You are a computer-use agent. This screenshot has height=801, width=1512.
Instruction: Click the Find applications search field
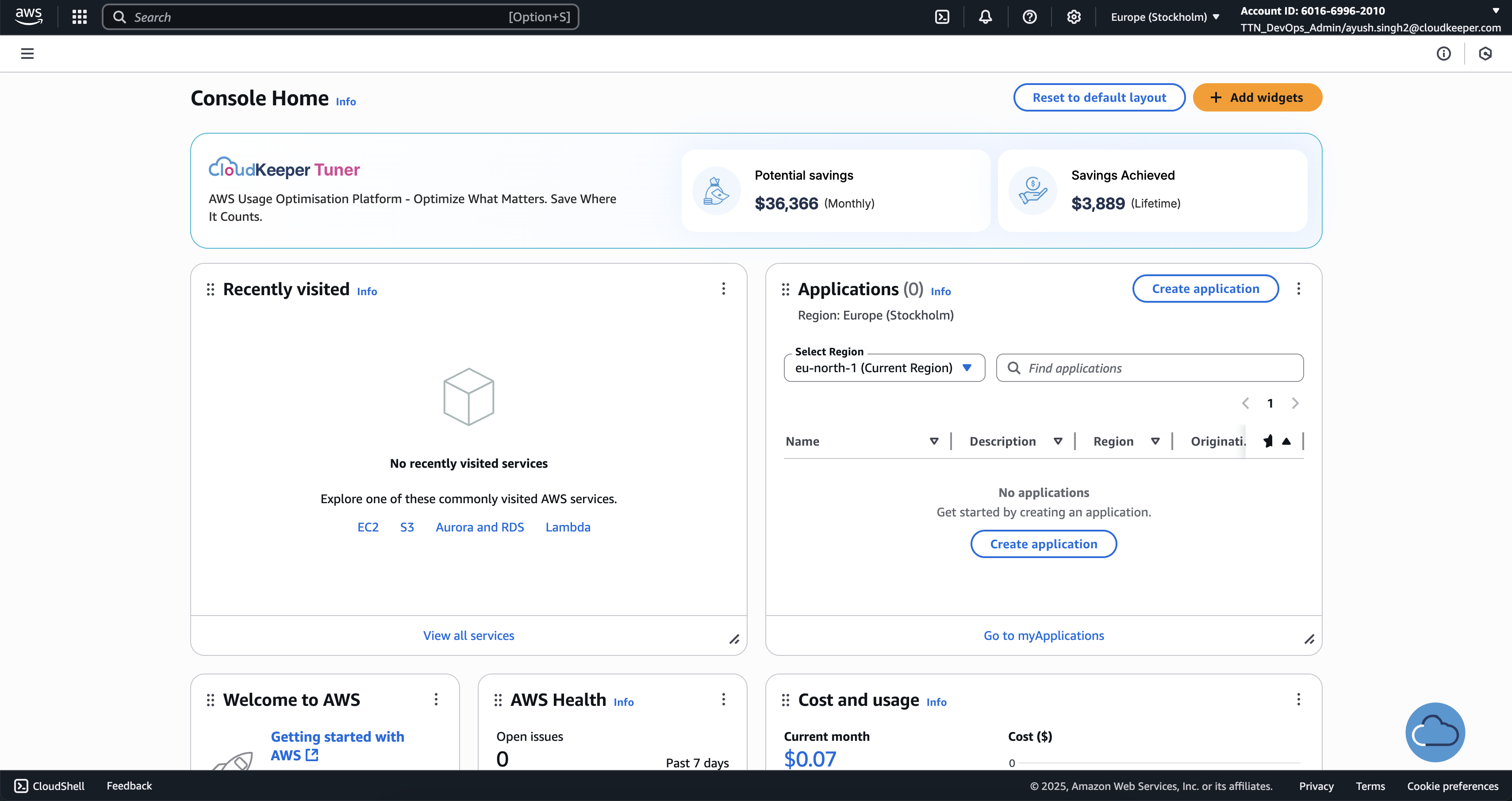pyautogui.click(x=1149, y=368)
